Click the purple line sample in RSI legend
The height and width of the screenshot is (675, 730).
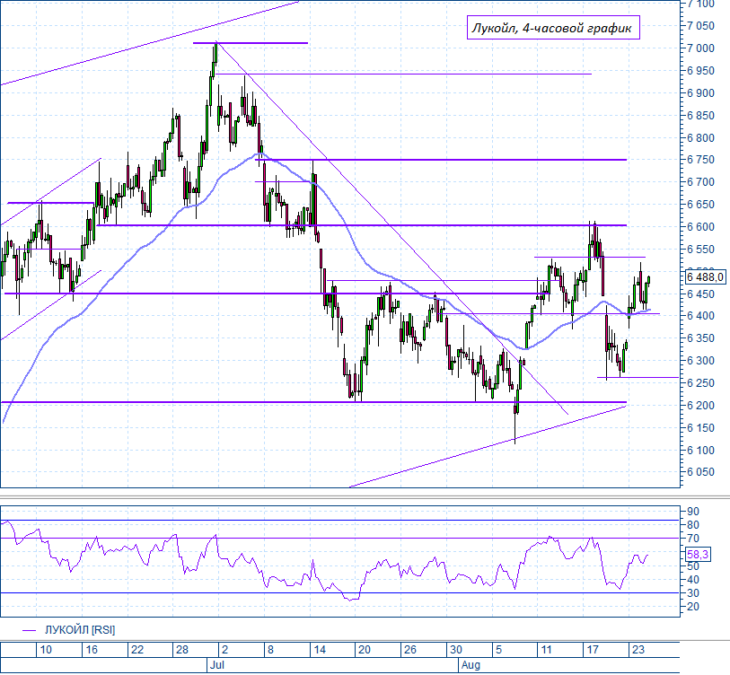29,630
